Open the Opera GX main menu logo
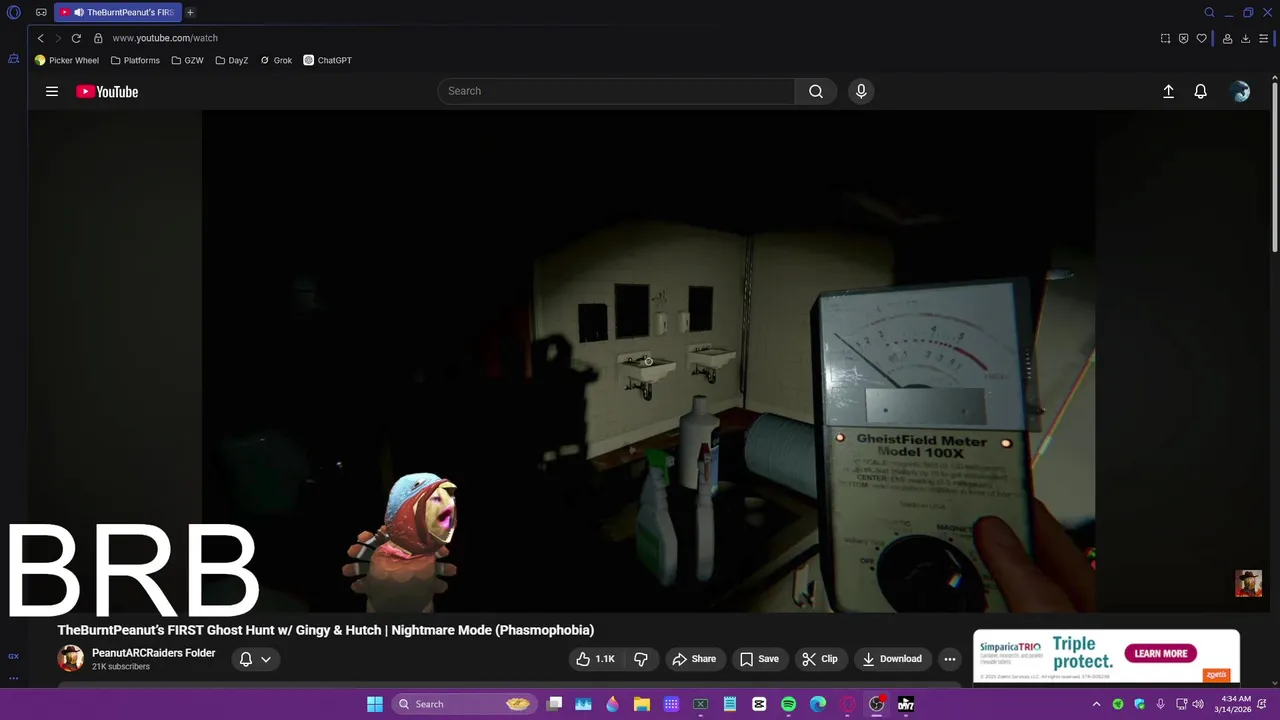1280x720 pixels. (14, 13)
